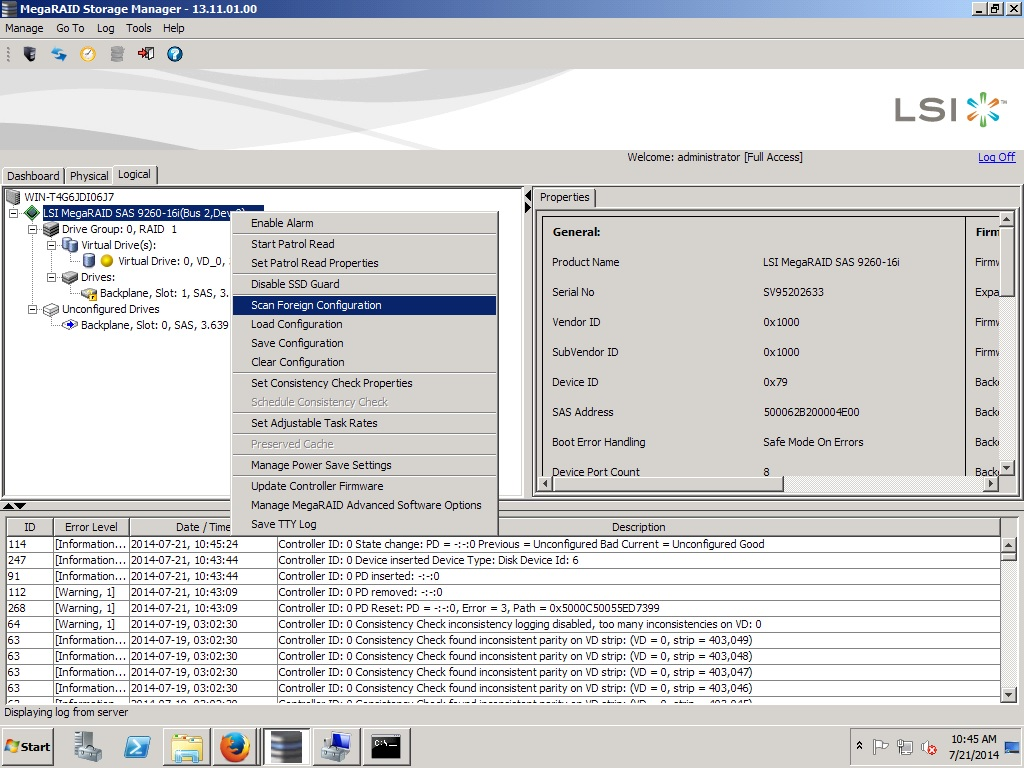Open the Tools menu
The height and width of the screenshot is (768, 1024).
(138, 28)
